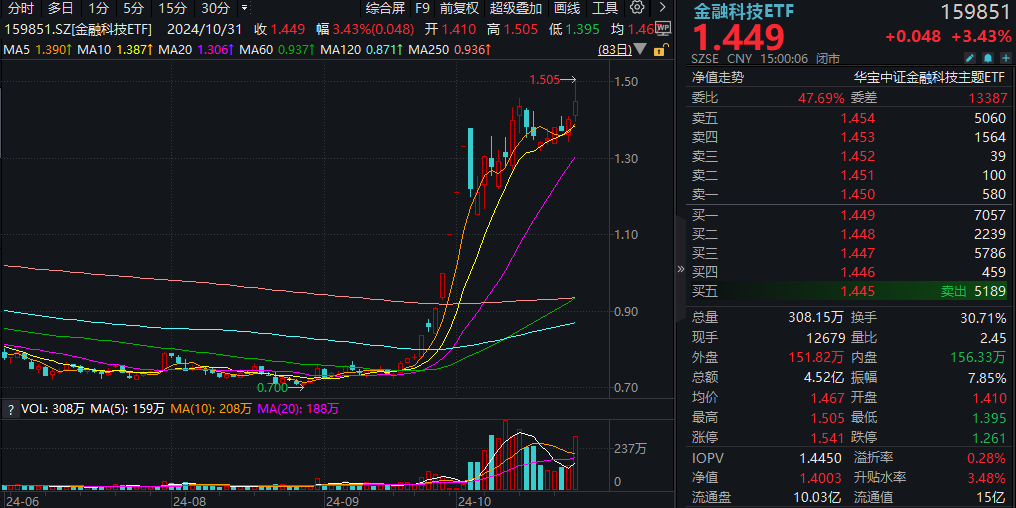Select 卖四 price 1.453

point(857,137)
